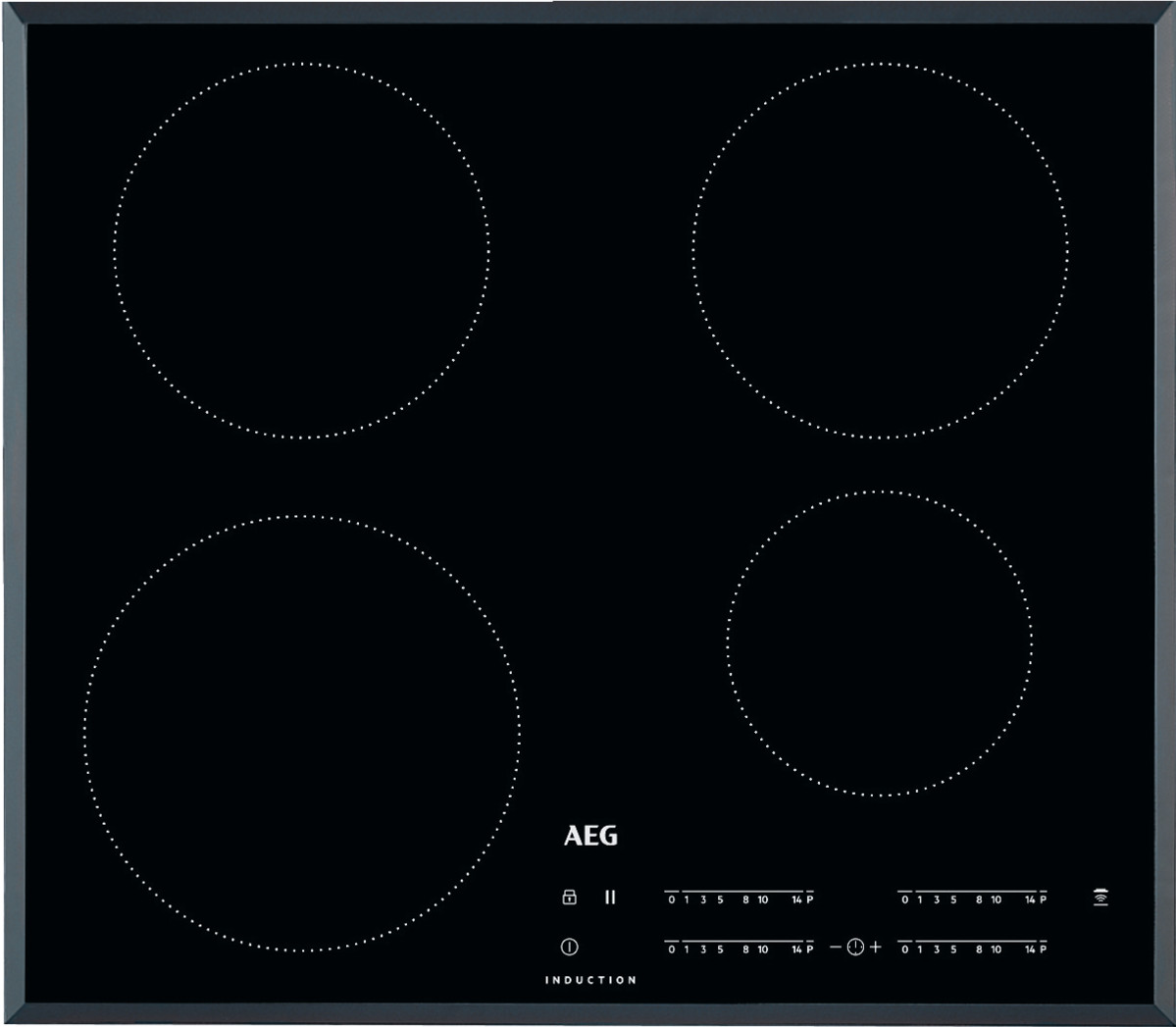Image resolution: width=1176 pixels, height=1027 pixels.
Task: Tap P boost on upper right slider
Action: pyautogui.click(x=1043, y=899)
